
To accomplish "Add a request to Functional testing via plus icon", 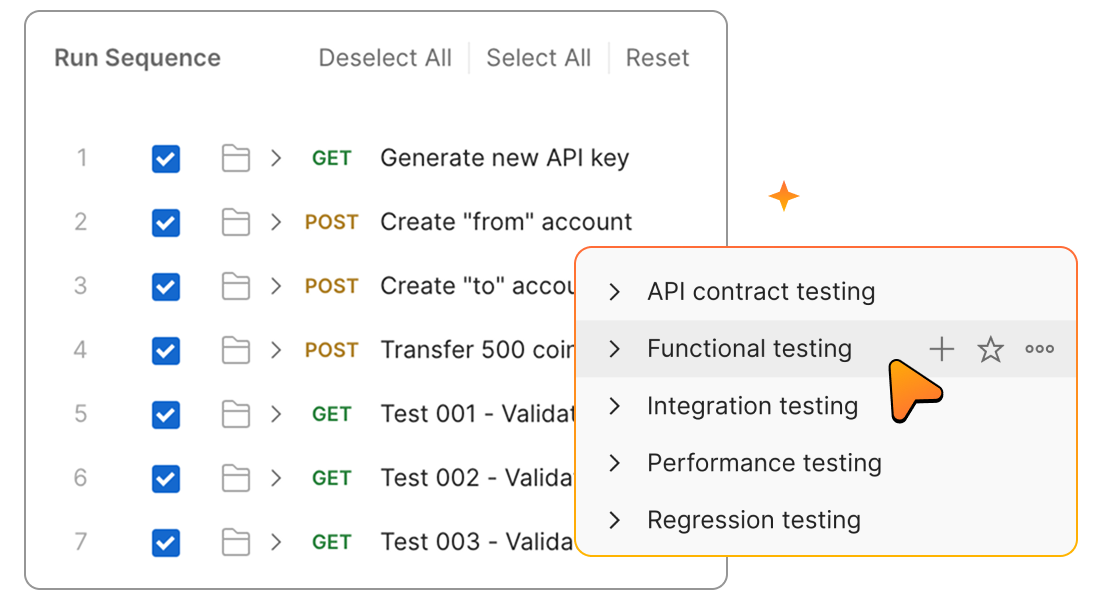I will tap(941, 349).
